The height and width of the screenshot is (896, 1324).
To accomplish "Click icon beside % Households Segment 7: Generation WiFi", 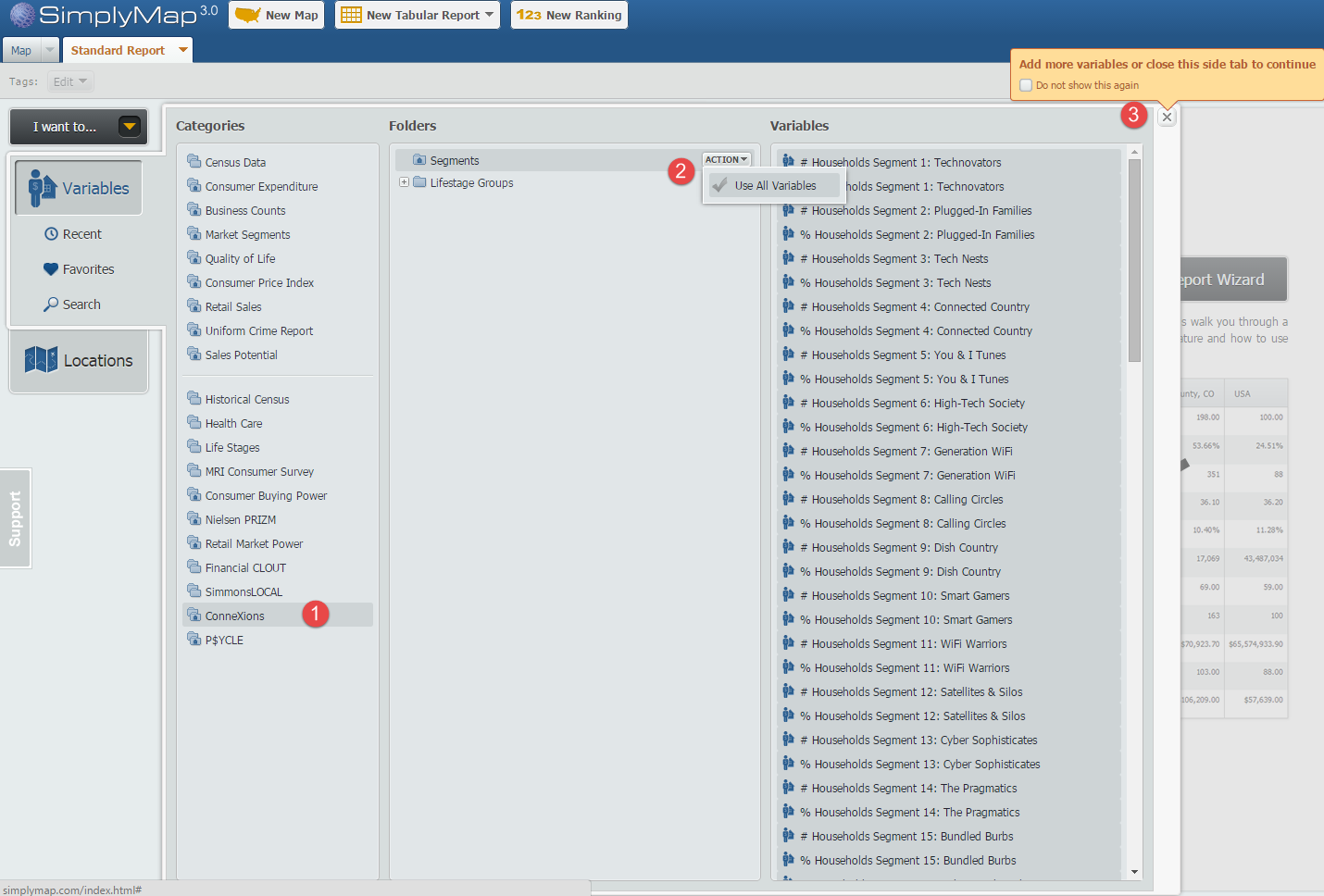I will coord(788,475).
